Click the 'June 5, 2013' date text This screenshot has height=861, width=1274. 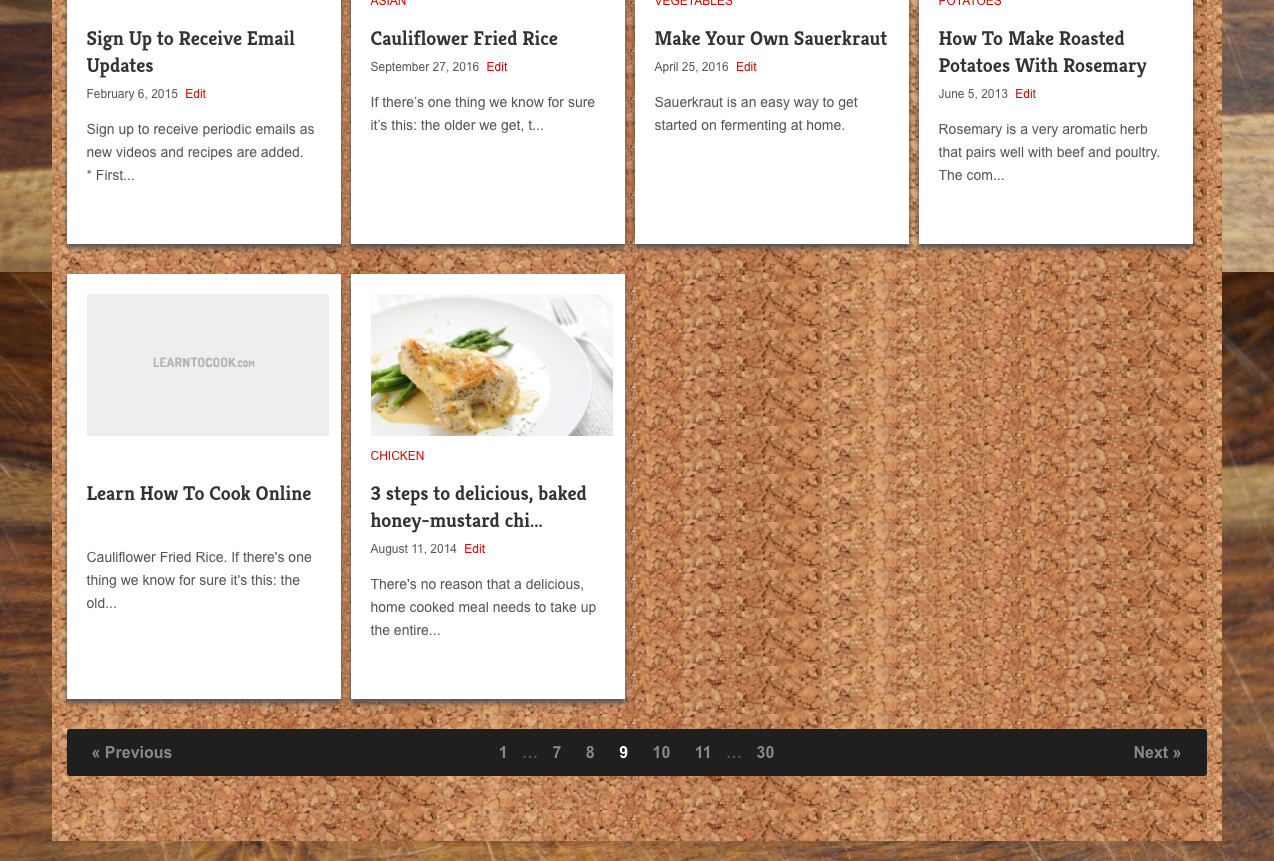(x=973, y=94)
